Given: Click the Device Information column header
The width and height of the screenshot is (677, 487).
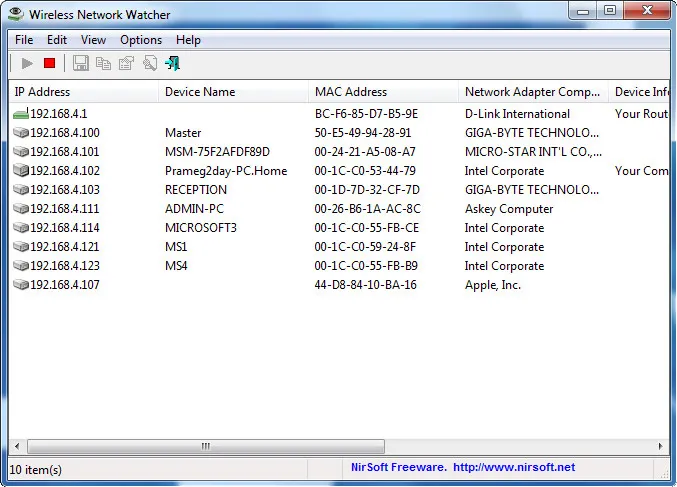Looking at the screenshot, I should [639, 92].
